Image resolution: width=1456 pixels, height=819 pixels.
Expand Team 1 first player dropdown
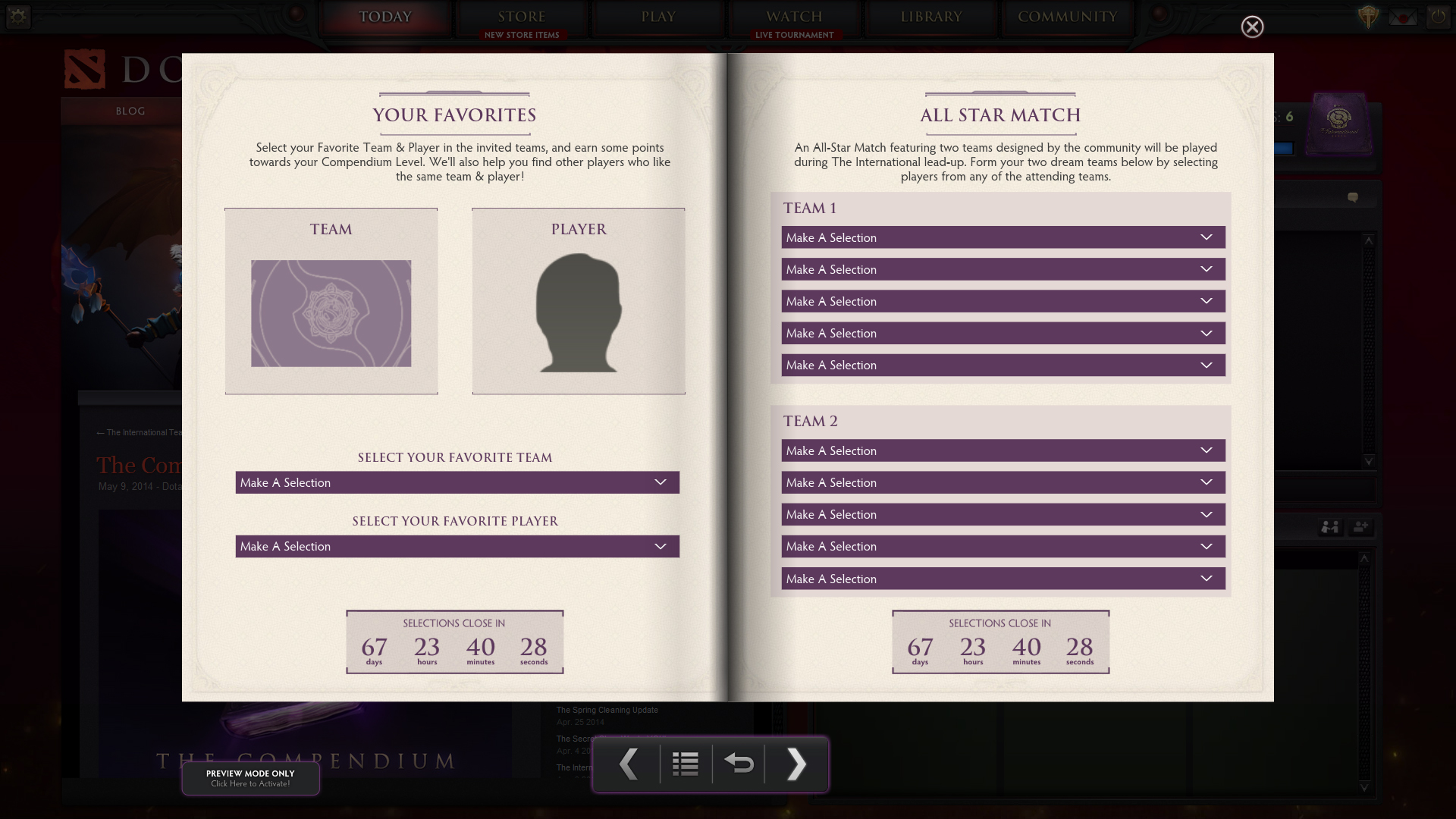(1001, 237)
